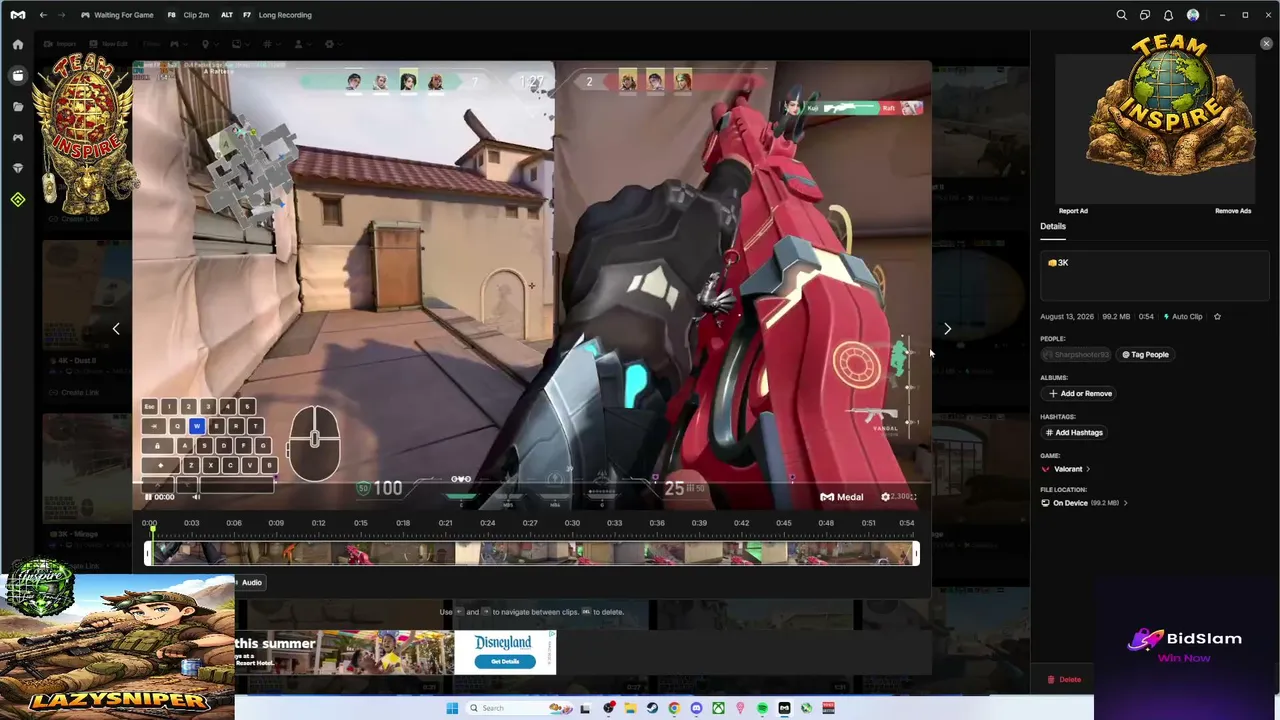Screen dimensions: 1280x720
Task: Go to the previous clip
Action: tap(116, 328)
